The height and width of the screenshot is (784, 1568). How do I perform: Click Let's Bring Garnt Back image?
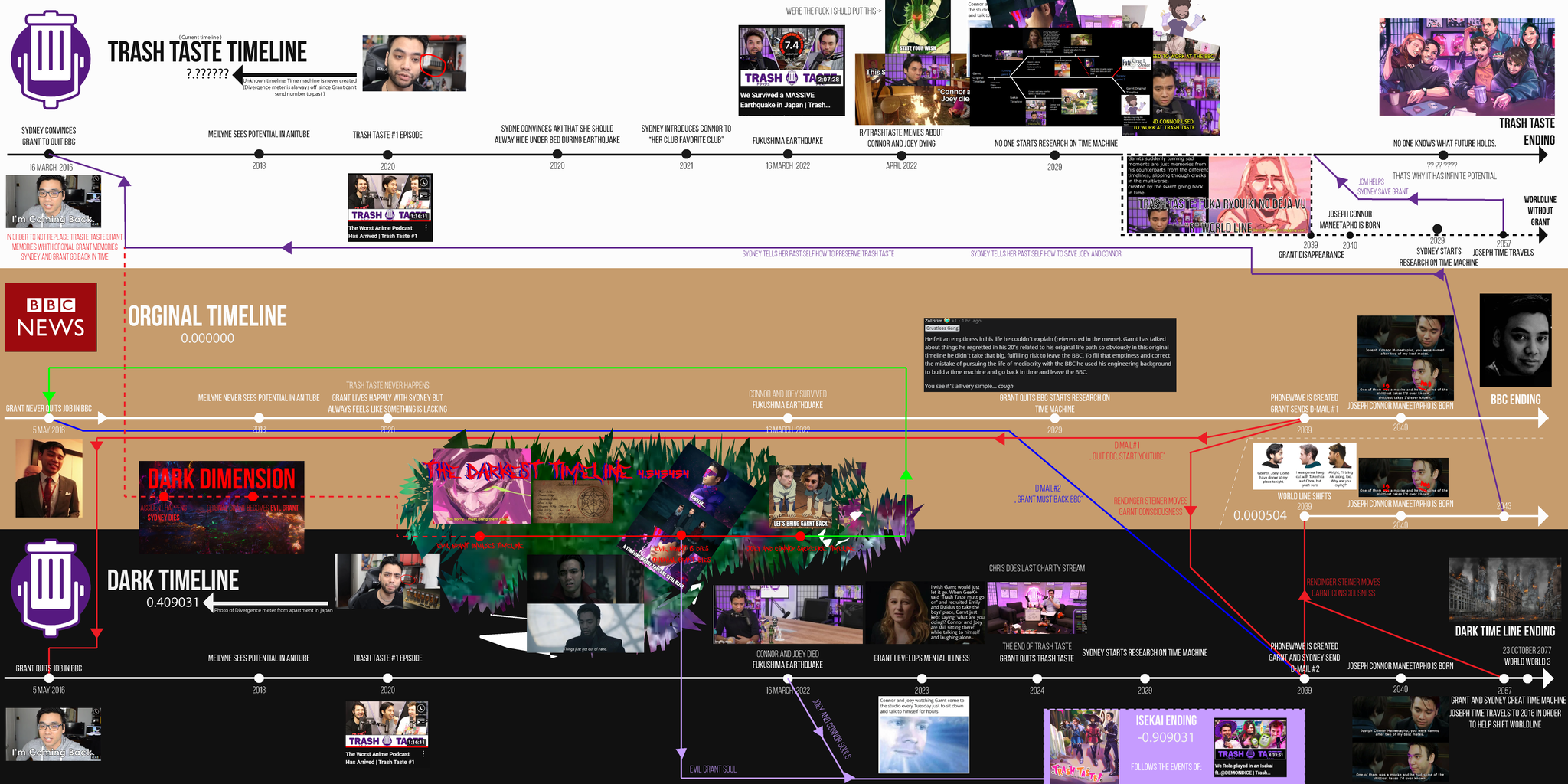point(801,497)
